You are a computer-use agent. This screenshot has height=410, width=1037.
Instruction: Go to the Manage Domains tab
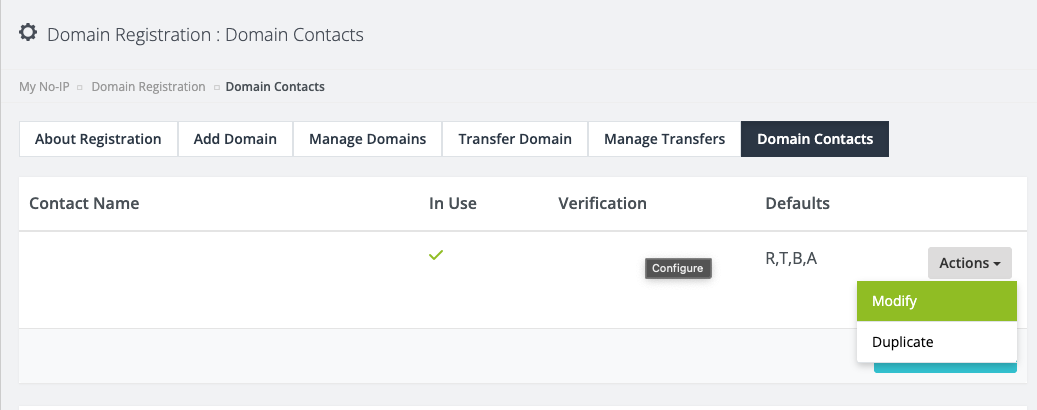coord(367,139)
